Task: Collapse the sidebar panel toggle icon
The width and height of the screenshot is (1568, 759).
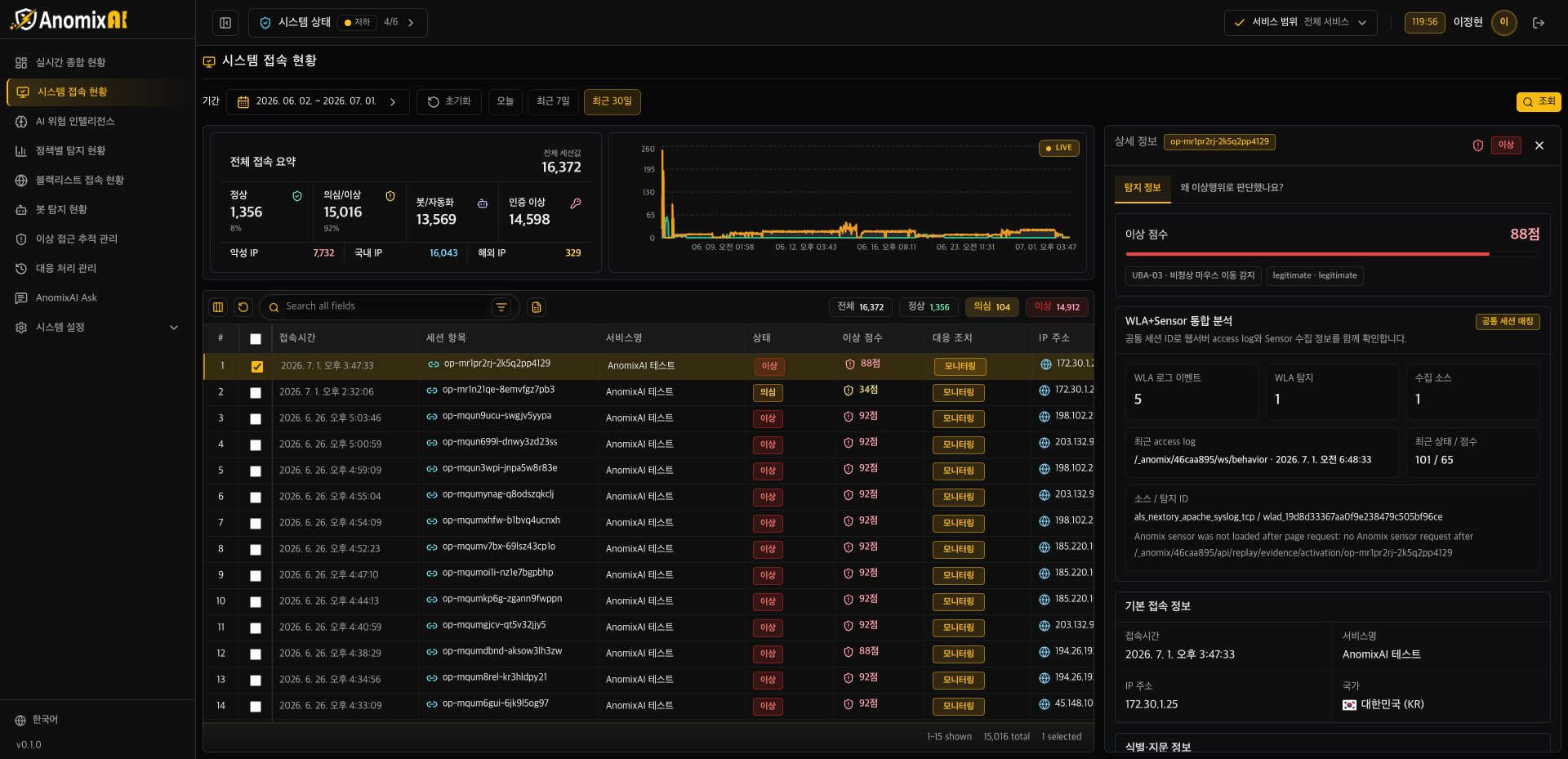Action: (x=225, y=23)
